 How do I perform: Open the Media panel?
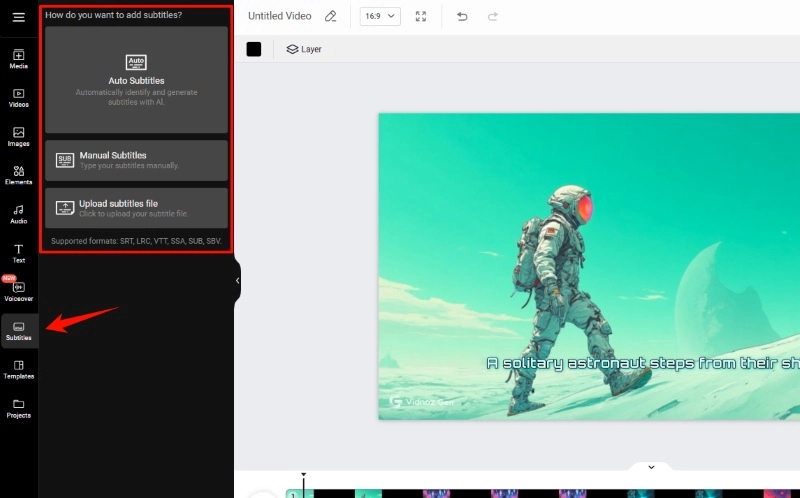[x=18, y=59]
